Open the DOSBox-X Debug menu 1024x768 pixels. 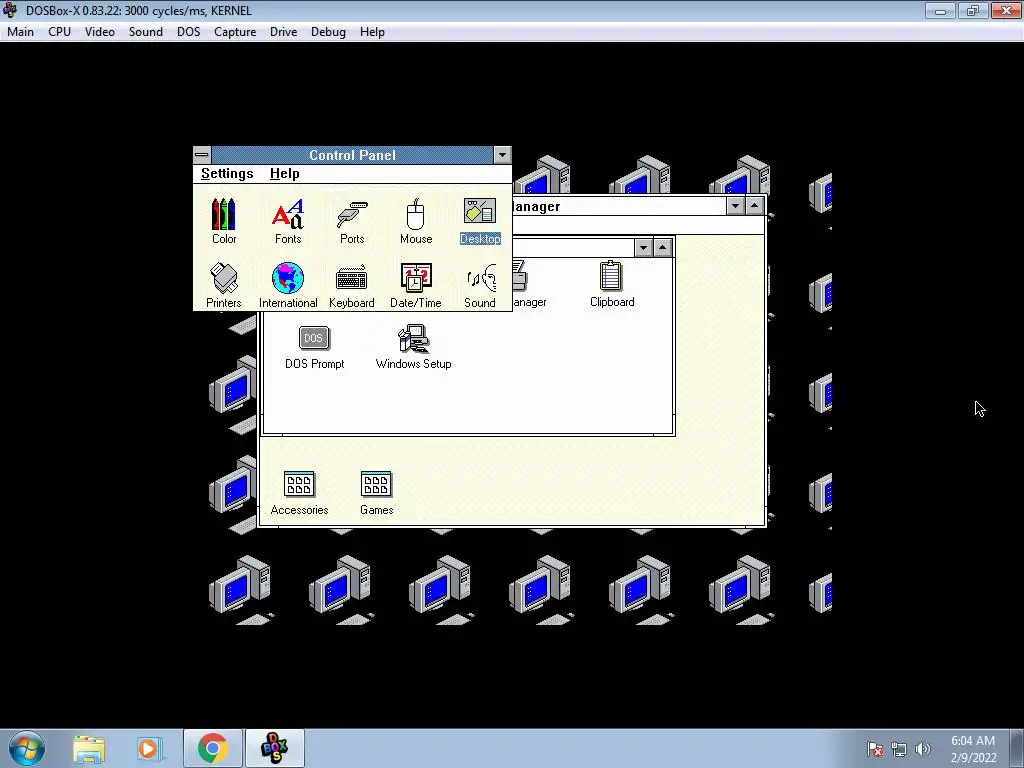click(328, 32)
